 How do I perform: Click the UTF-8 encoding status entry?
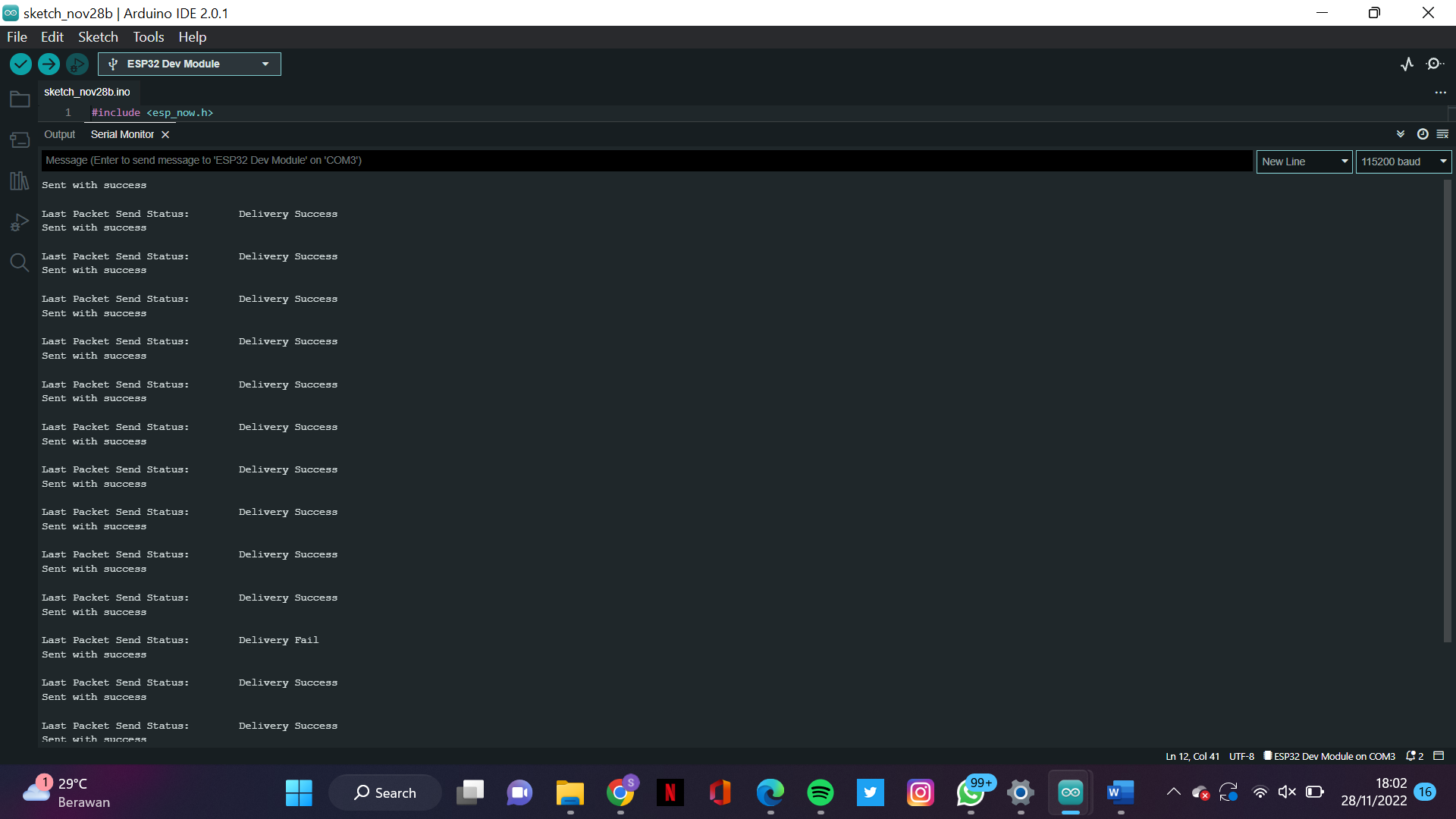(x=1241, y=756)
